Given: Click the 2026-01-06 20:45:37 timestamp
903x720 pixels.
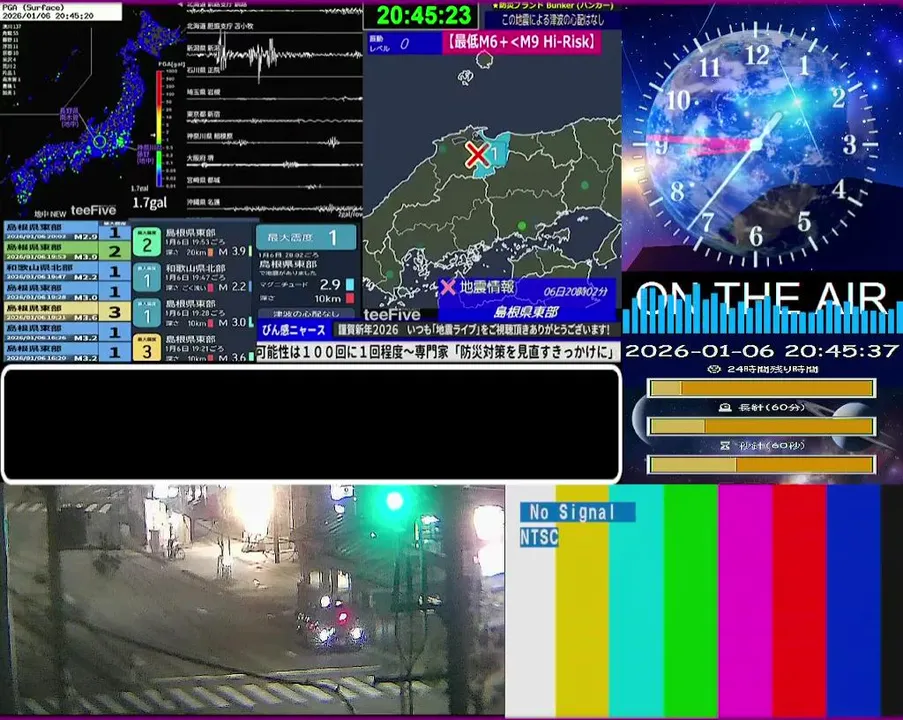Looking at the screenshot, I should [x=761, y=351].
